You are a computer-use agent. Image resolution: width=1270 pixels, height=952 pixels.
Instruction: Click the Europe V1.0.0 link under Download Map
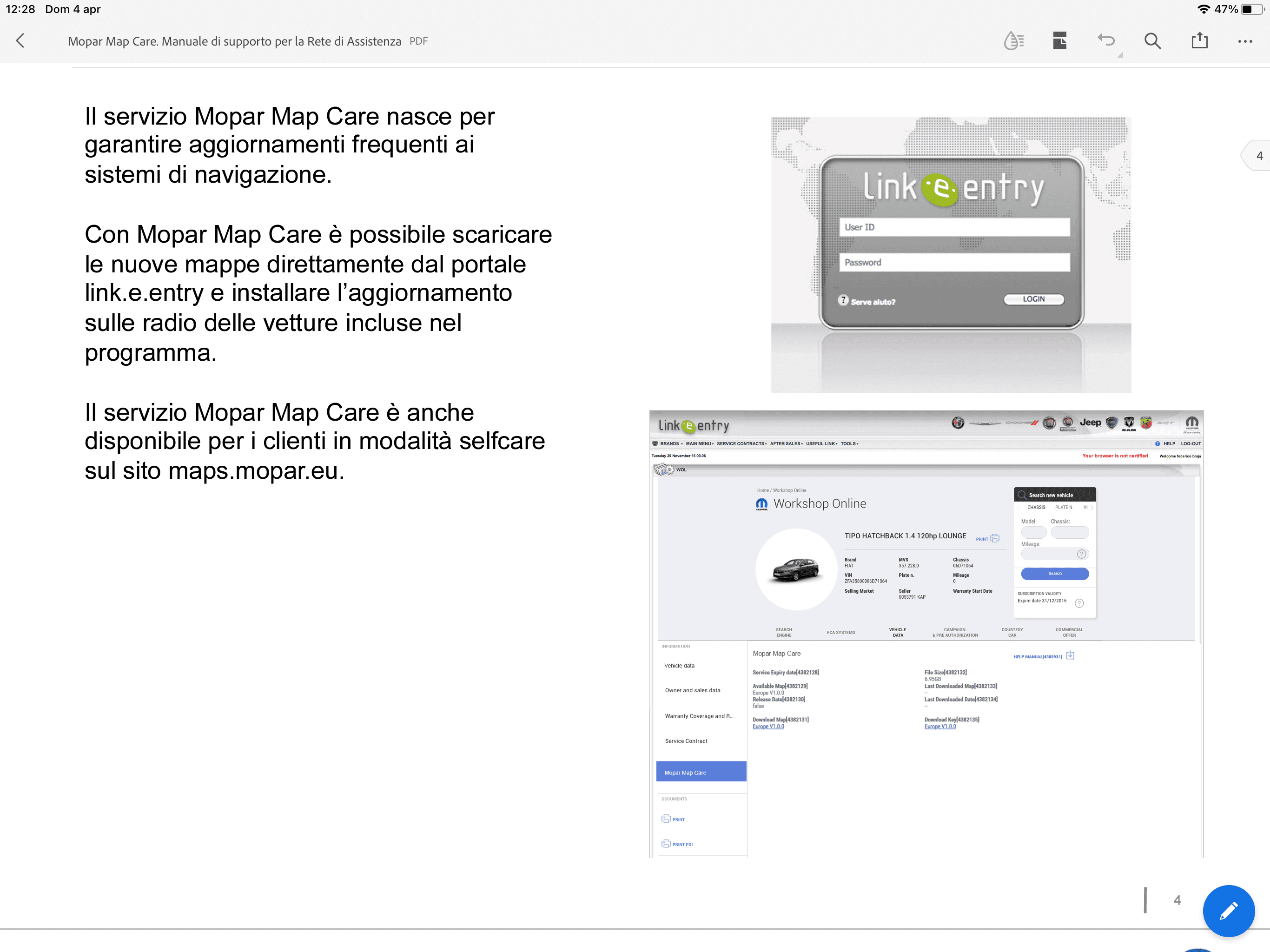tap(768, 727)
